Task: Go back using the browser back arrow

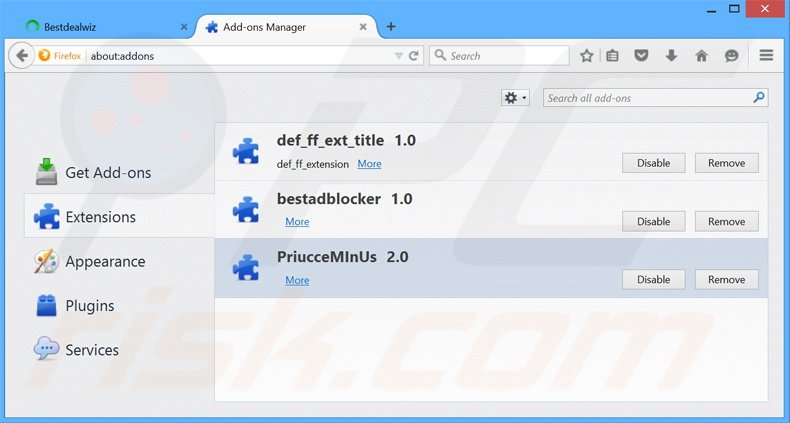Action: pyautogui.click(x=22, y=55)
